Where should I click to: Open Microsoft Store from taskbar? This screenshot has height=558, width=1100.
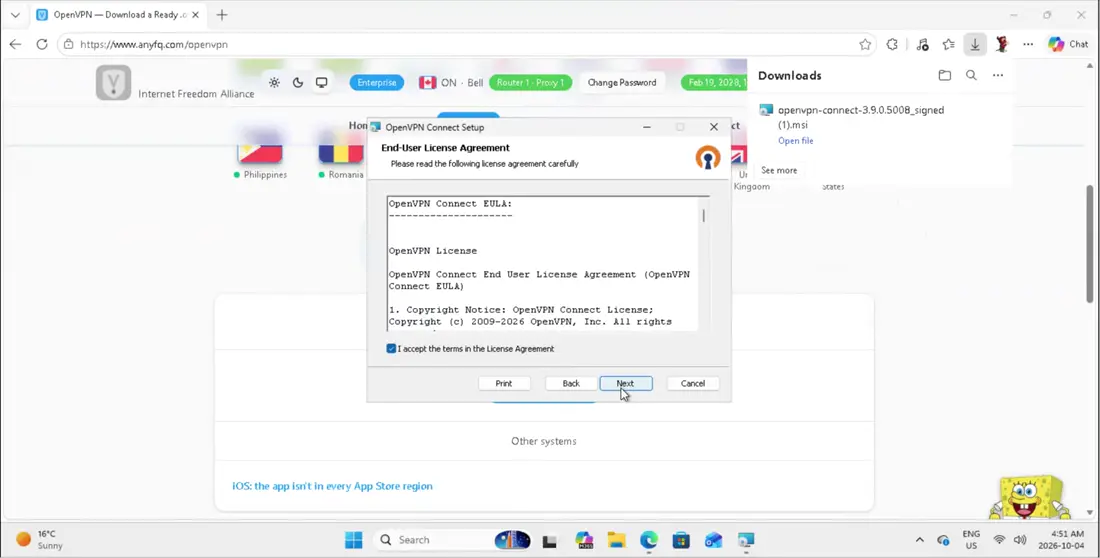point(680,540)
